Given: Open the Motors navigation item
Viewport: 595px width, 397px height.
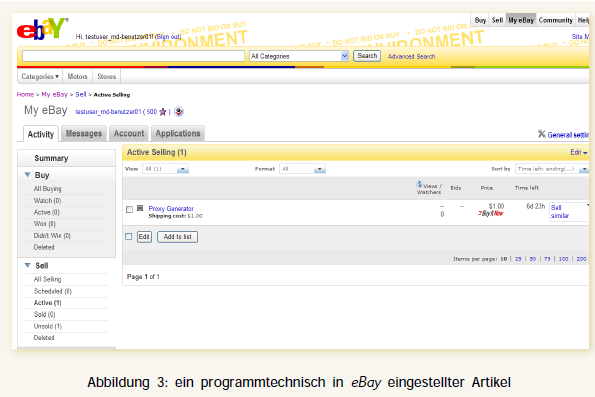Looking at the screenshot, I should pyautogui.click(x=77, y=76).
